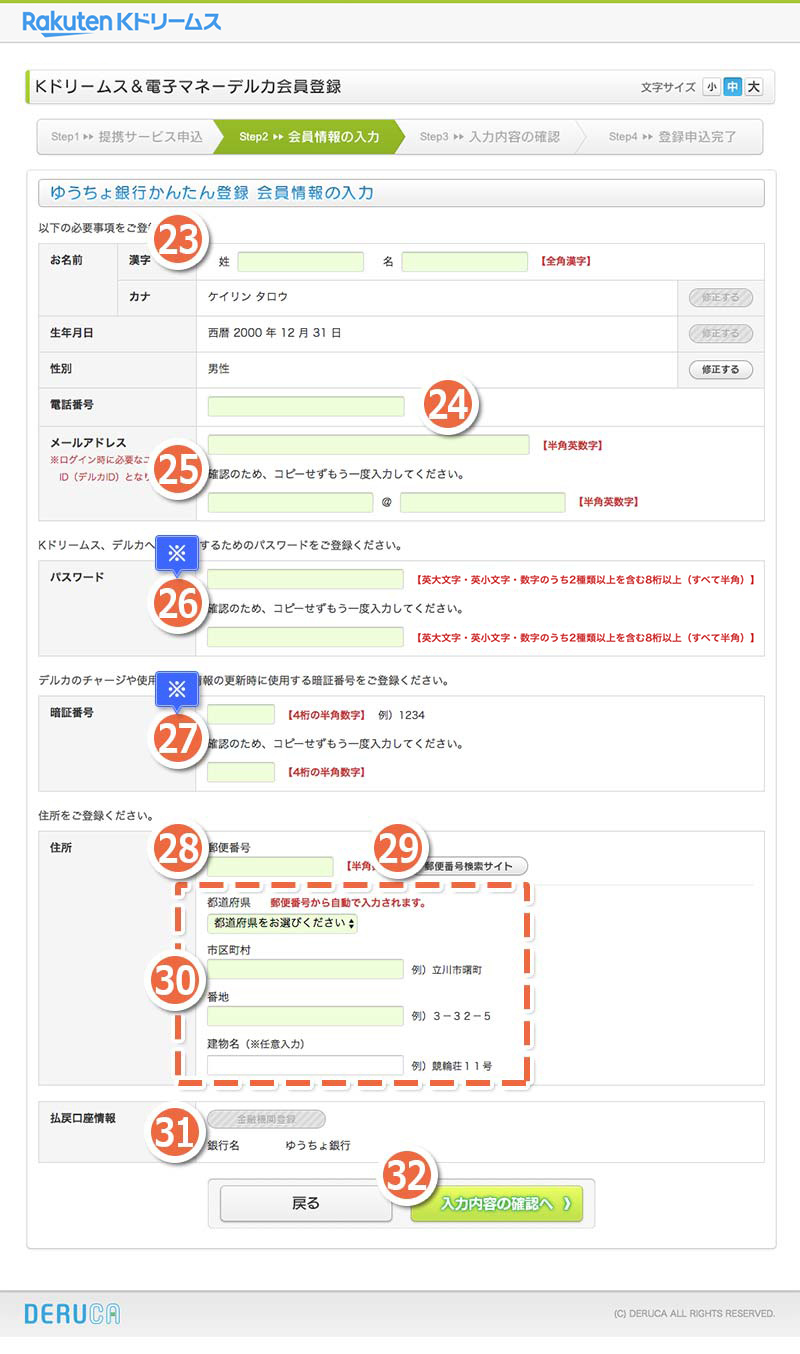Select Step1 提携サービス申込 tab
This screenshot has width=800, height=1354.
point(127,137)
